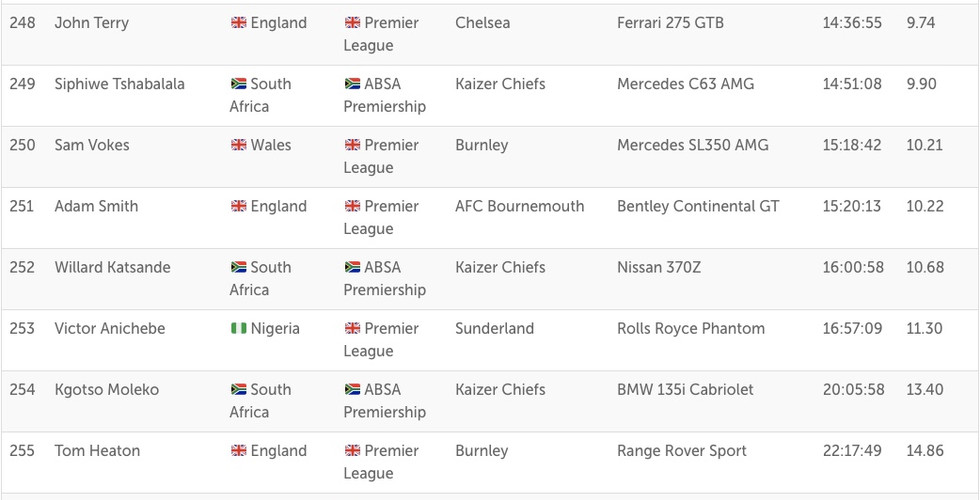
Task: Click the England flag in Tom Heaton's row
Action: [239, 451]
